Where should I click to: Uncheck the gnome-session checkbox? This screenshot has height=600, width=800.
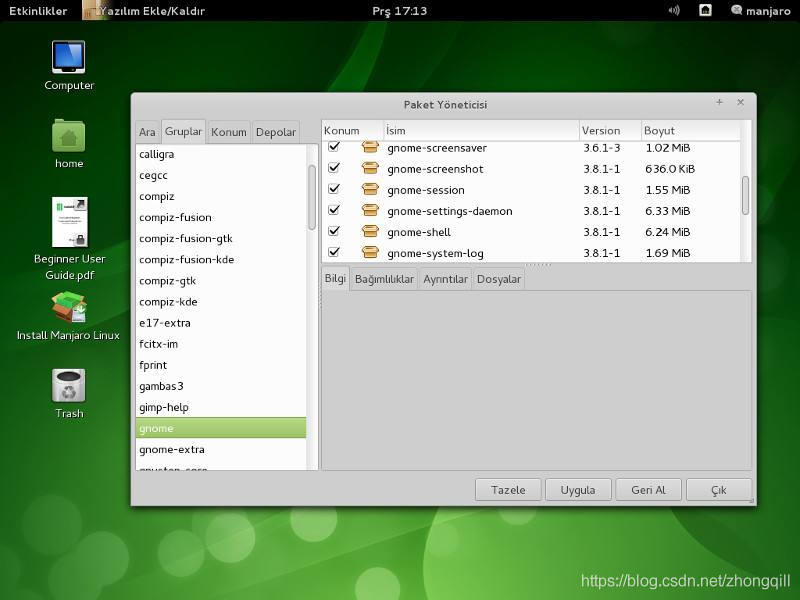(334, 189)
